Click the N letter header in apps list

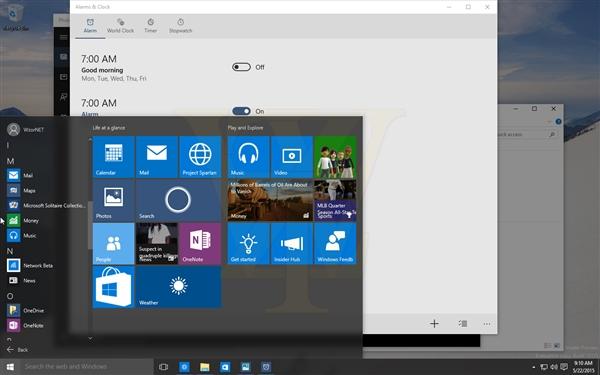(10, 251)
